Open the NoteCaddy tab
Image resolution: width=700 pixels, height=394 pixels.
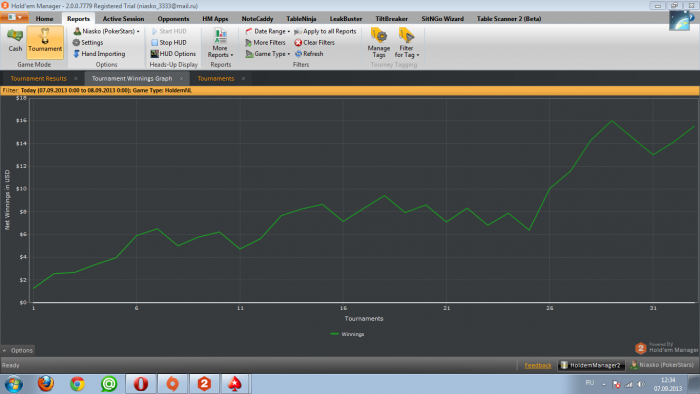pyautogui.click(x=257, y=19)
